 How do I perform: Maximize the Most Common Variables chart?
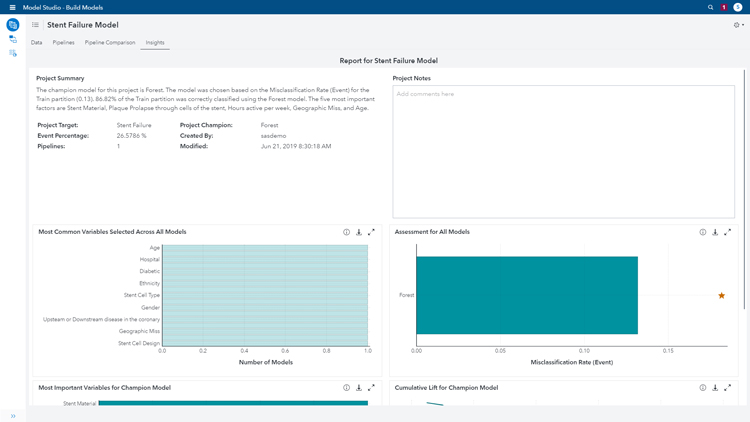[371, 232]
